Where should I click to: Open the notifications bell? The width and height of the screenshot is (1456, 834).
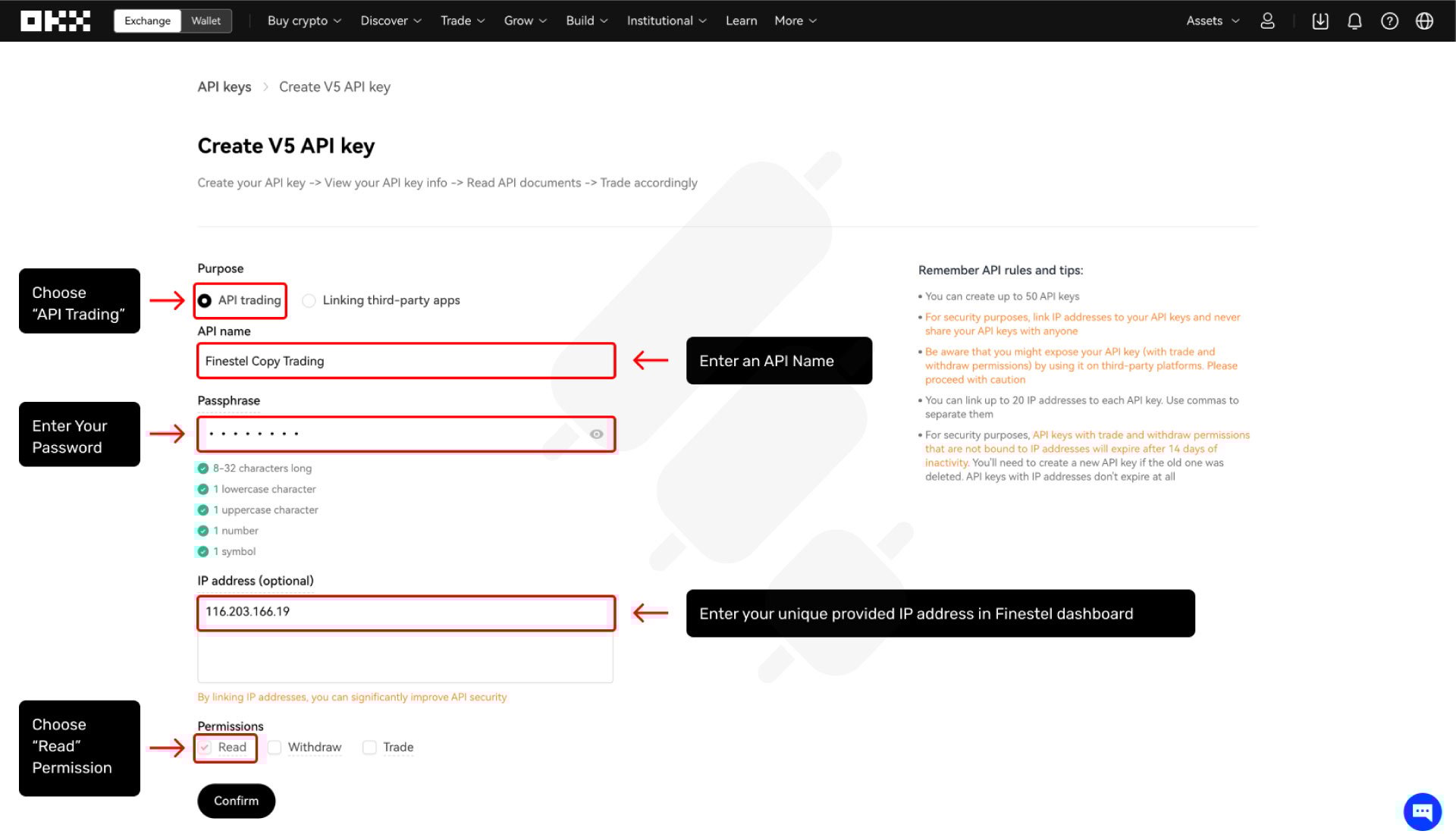click(x=1354, y=20)
